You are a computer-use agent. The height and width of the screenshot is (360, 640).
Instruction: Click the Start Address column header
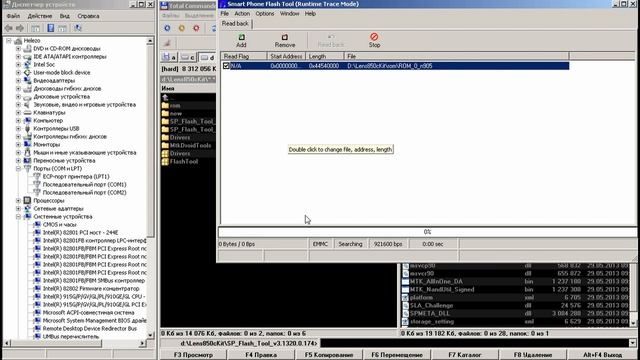pos(286,56)
